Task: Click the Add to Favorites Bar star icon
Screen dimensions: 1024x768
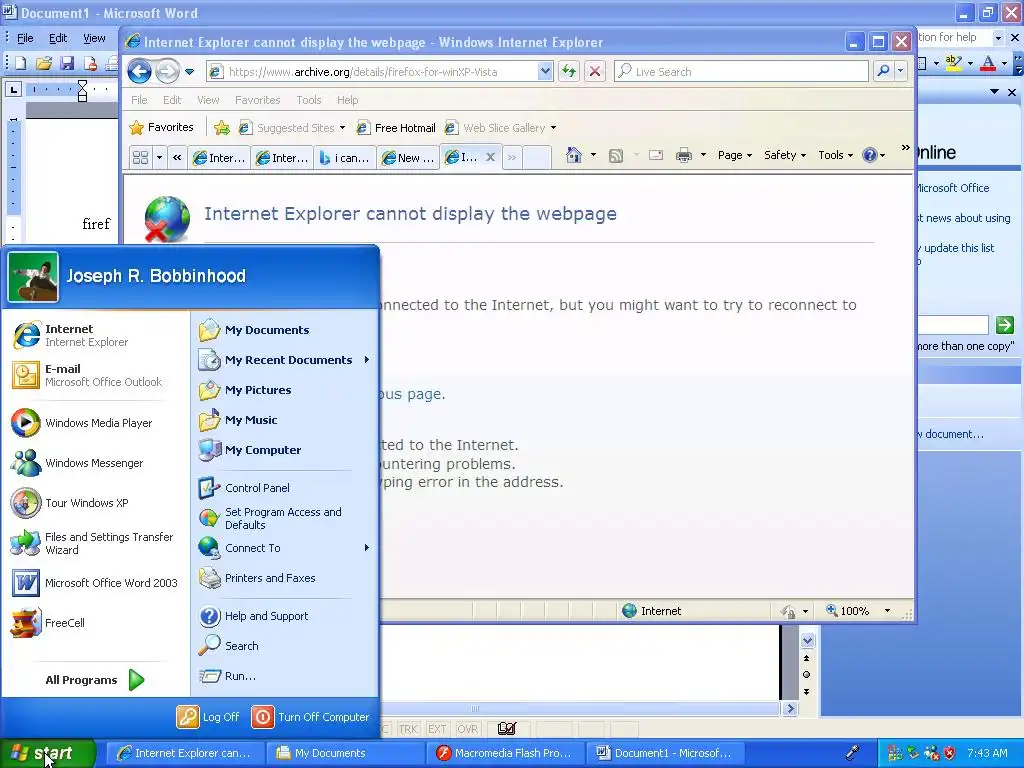Action: 222,128
